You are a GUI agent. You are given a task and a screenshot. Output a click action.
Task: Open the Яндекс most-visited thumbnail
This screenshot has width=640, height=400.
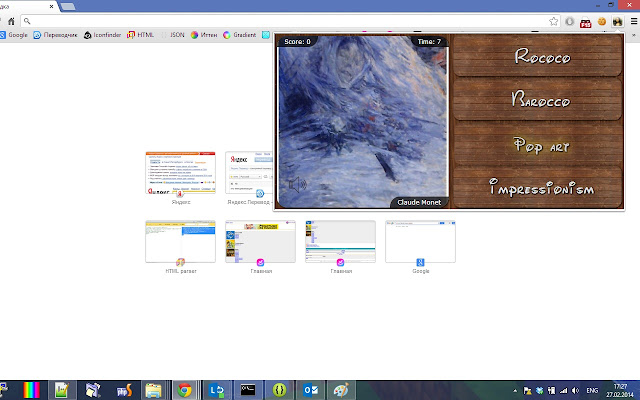[x=180, y=173]
